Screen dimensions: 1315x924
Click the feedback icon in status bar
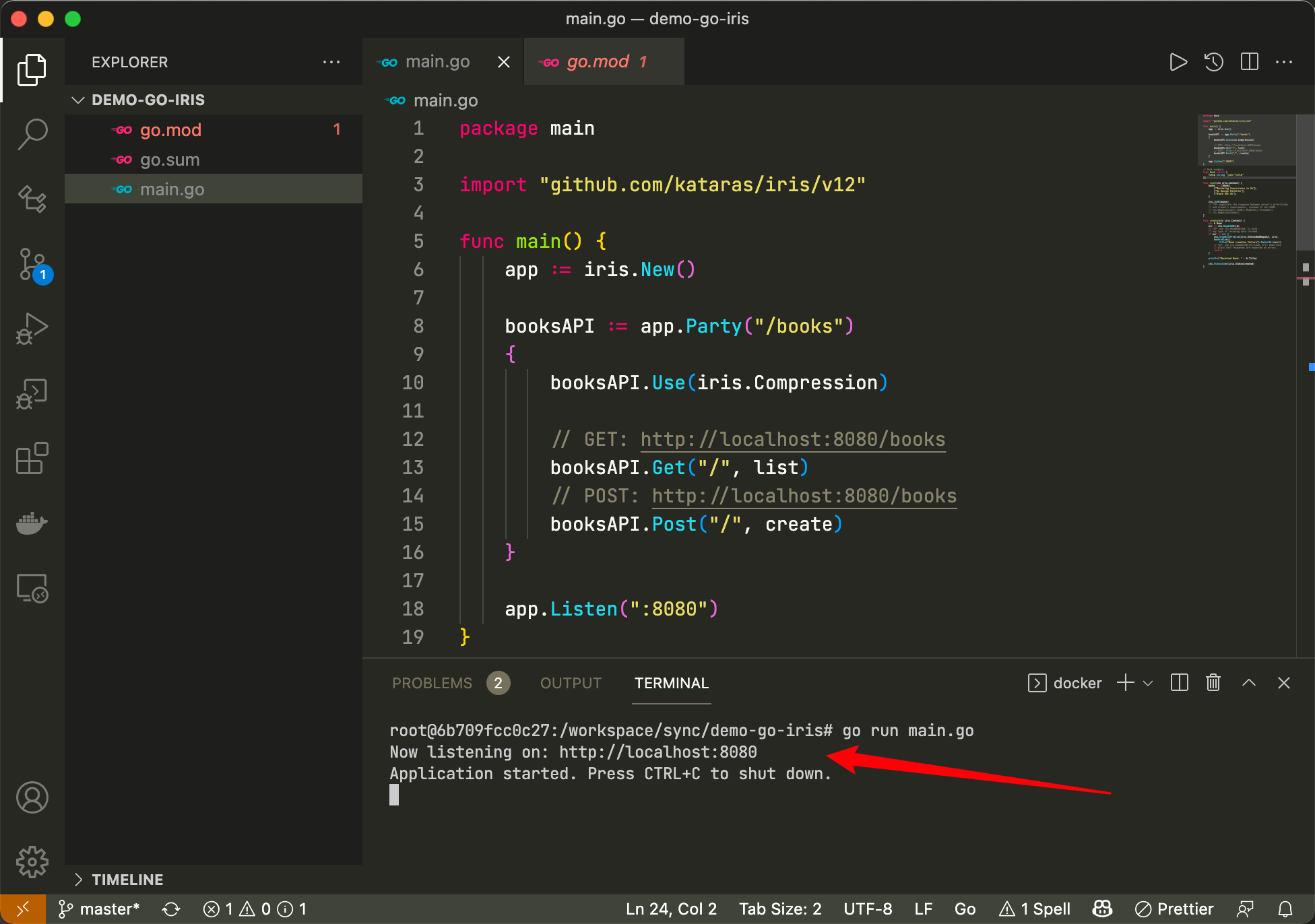point(1245,909)
